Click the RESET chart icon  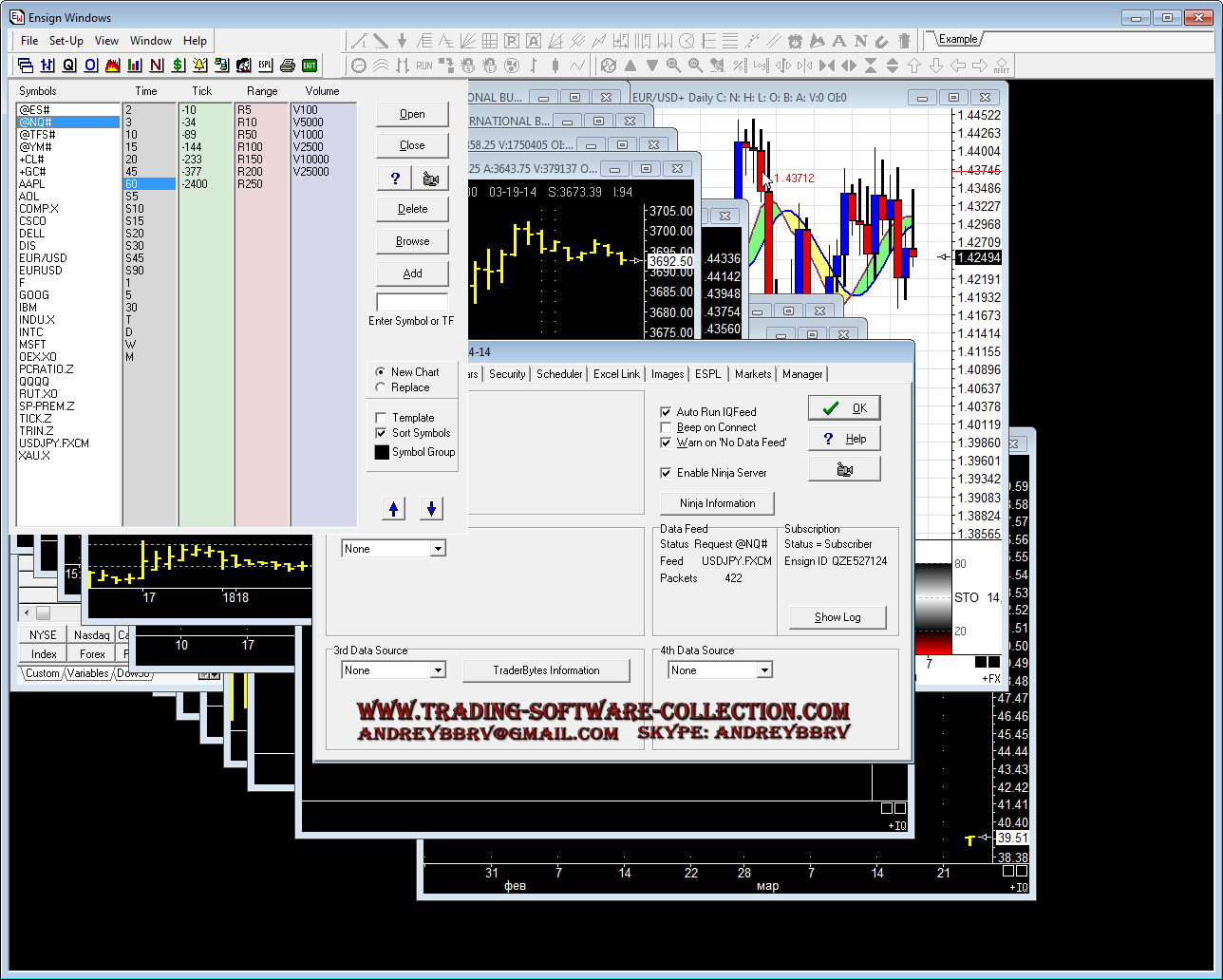tap(1002, 66)
